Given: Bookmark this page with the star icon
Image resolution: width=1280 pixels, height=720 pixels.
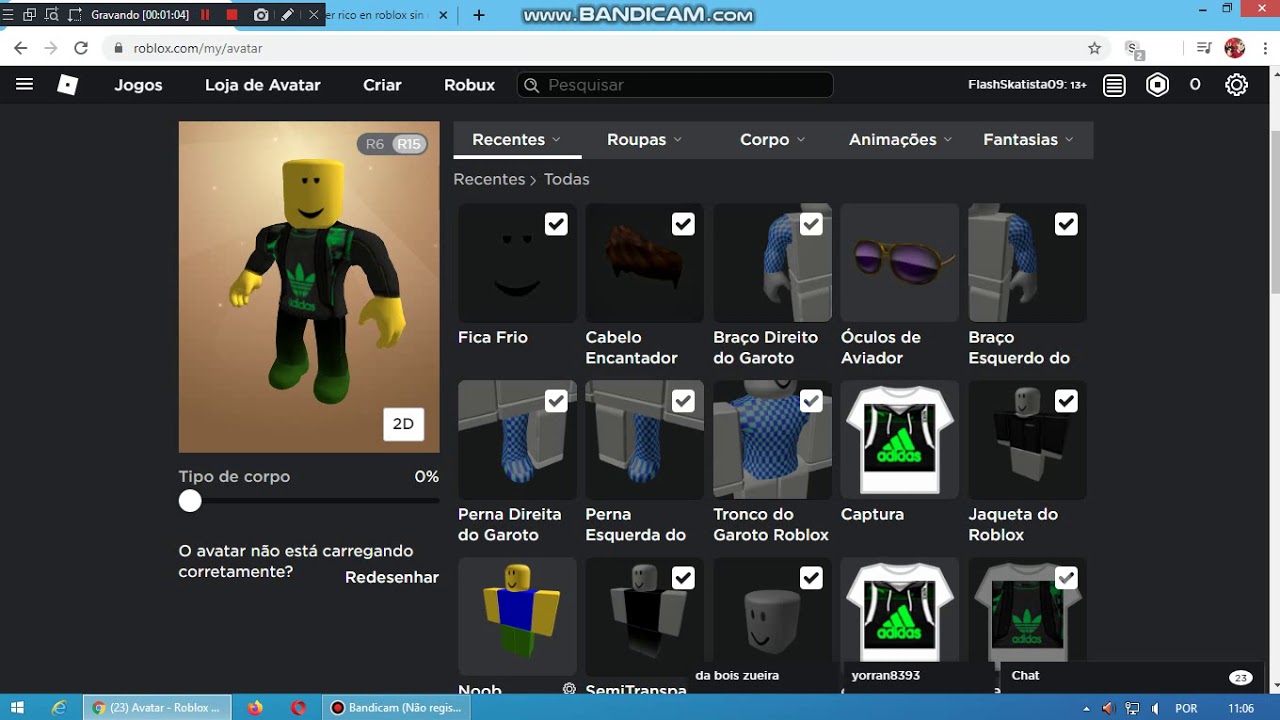Looking at the screenshot, I should [x=1094, y=48].
